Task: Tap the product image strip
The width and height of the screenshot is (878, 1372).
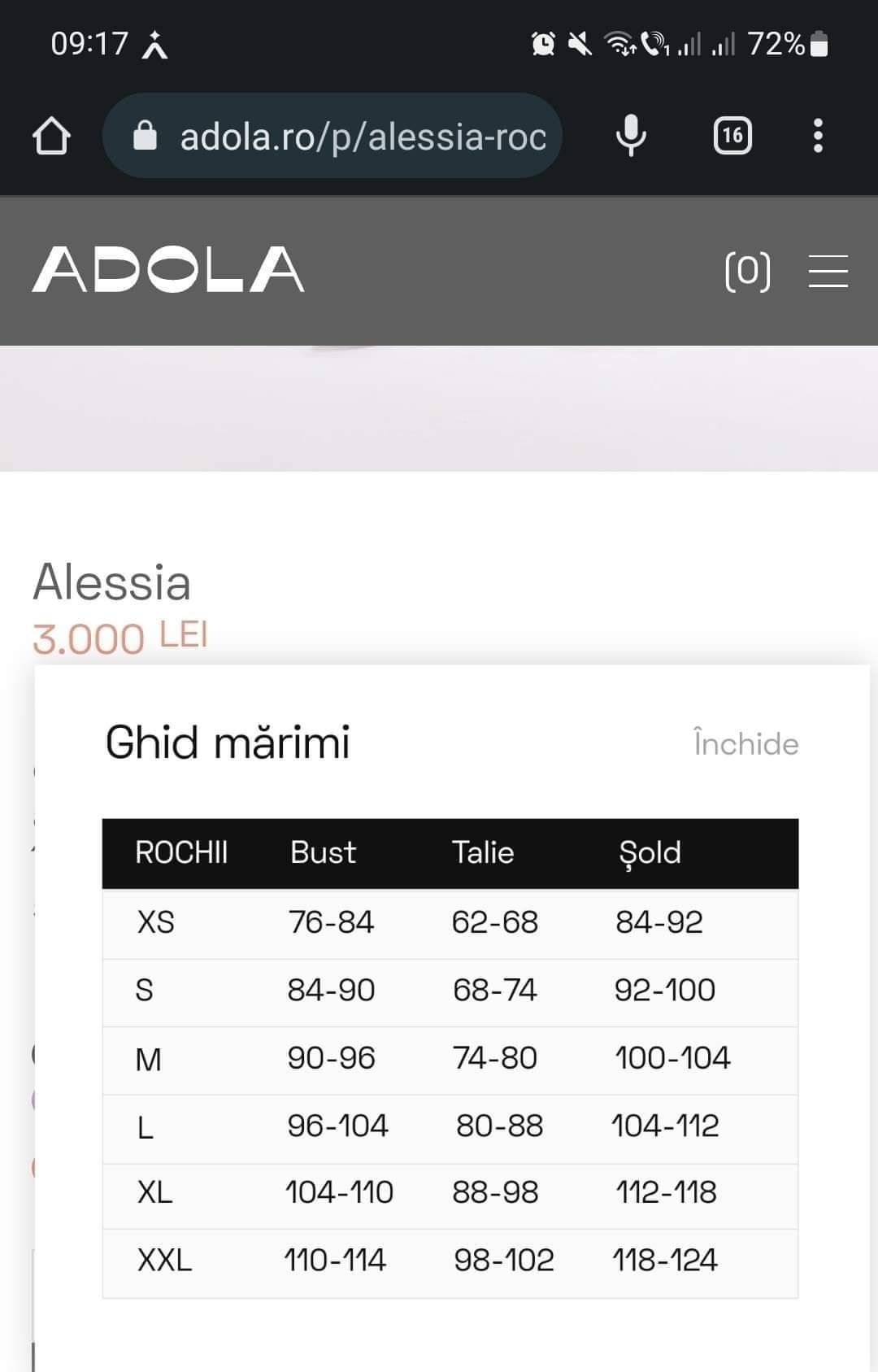Action: [439, 408]
